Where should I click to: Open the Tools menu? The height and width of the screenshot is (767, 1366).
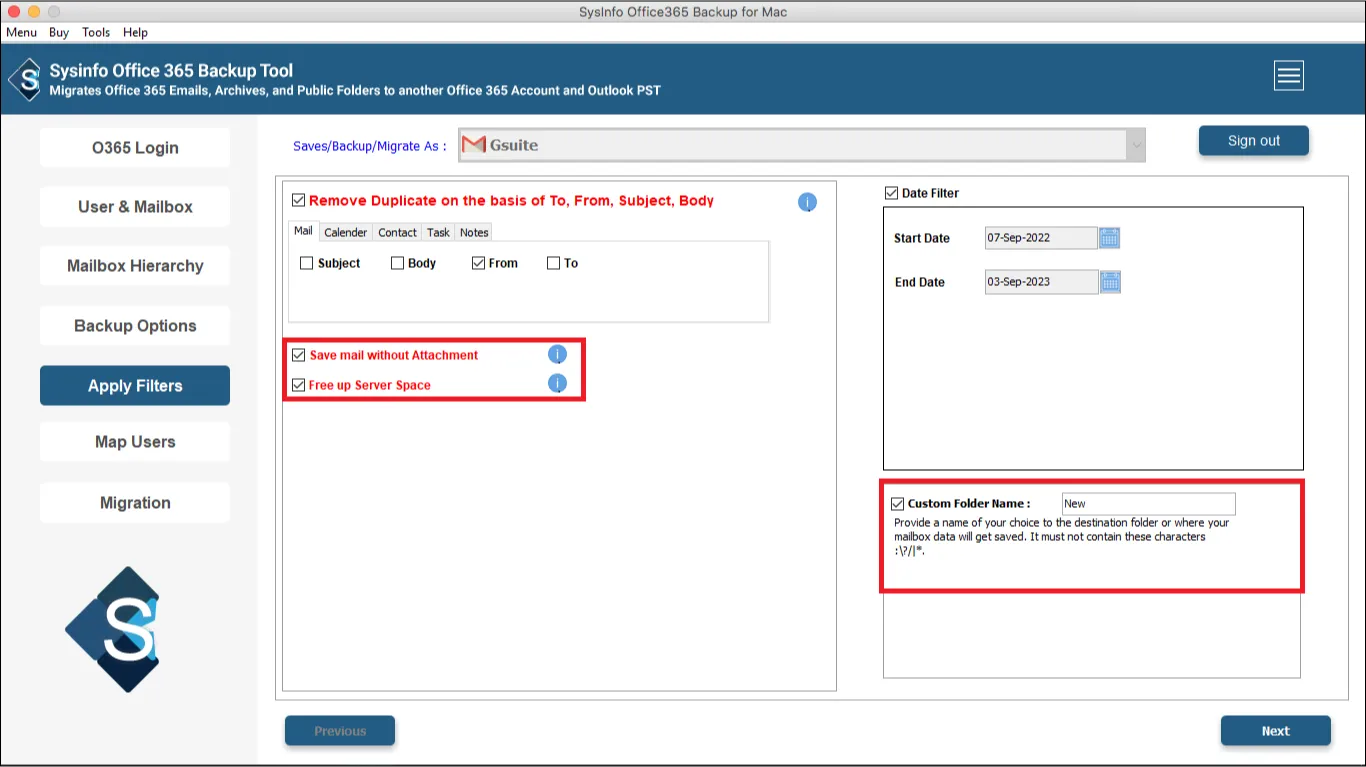coord(96,32)
